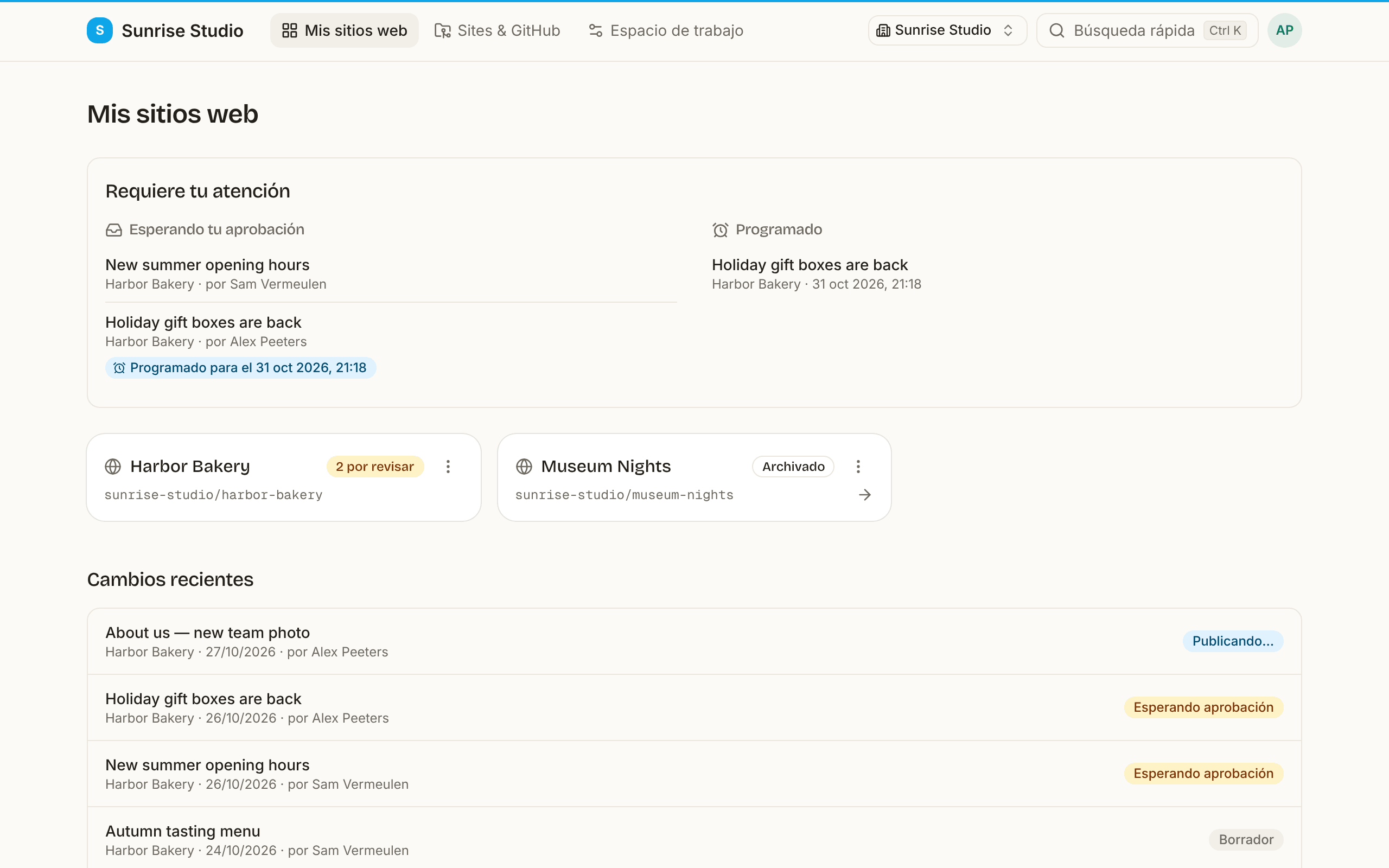
Task: Click the inbox icon by Esperando tu aprobación
Action: click(113, 230)
